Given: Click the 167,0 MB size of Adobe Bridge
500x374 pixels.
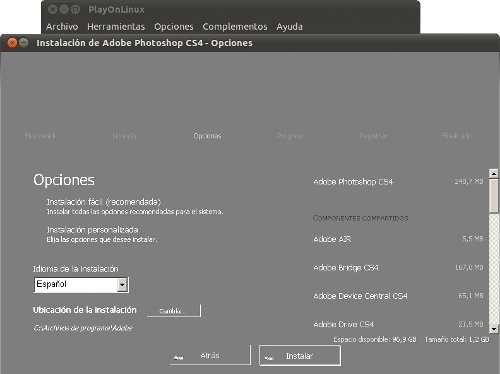Looking at the screenshot, I should coord(469,267).
